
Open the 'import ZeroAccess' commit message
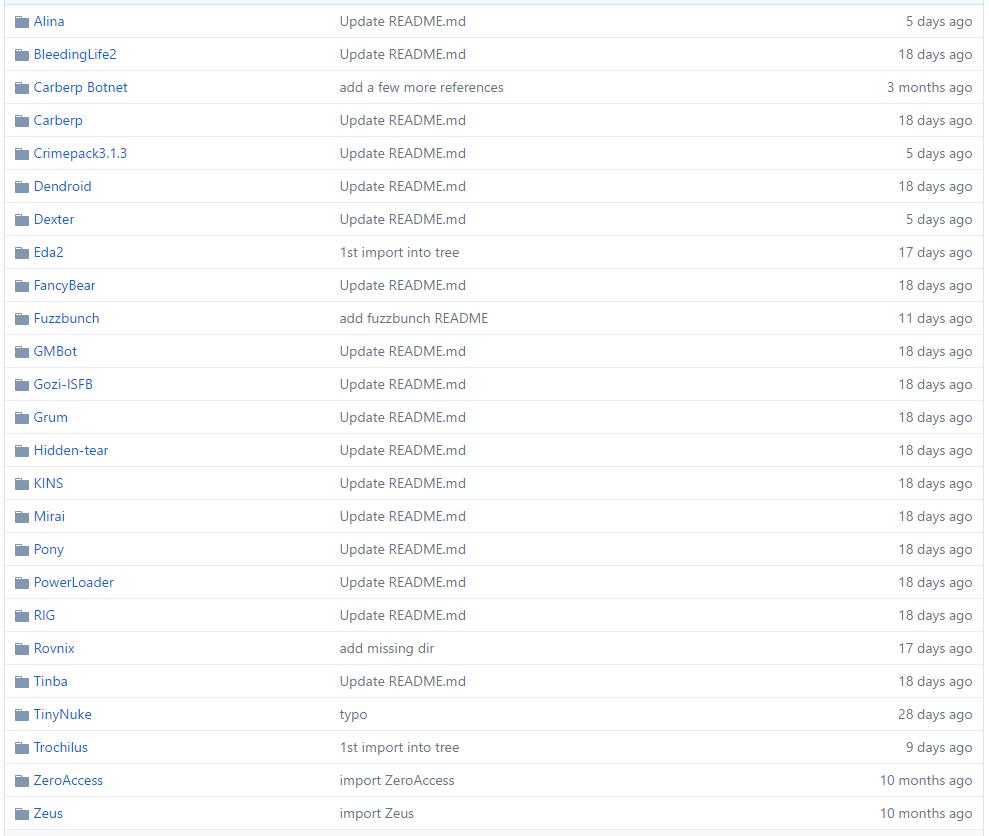pyautogui.click(x=396, y=780)
